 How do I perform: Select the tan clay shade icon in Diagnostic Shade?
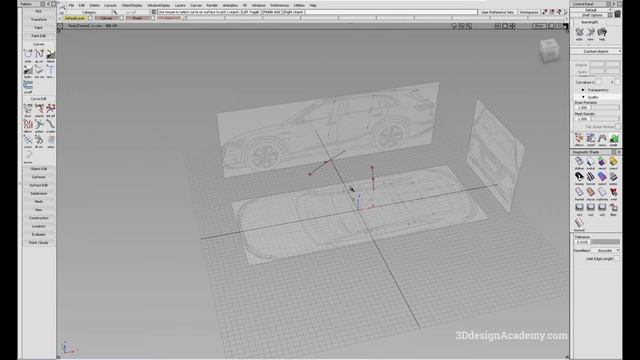point(591,192)
